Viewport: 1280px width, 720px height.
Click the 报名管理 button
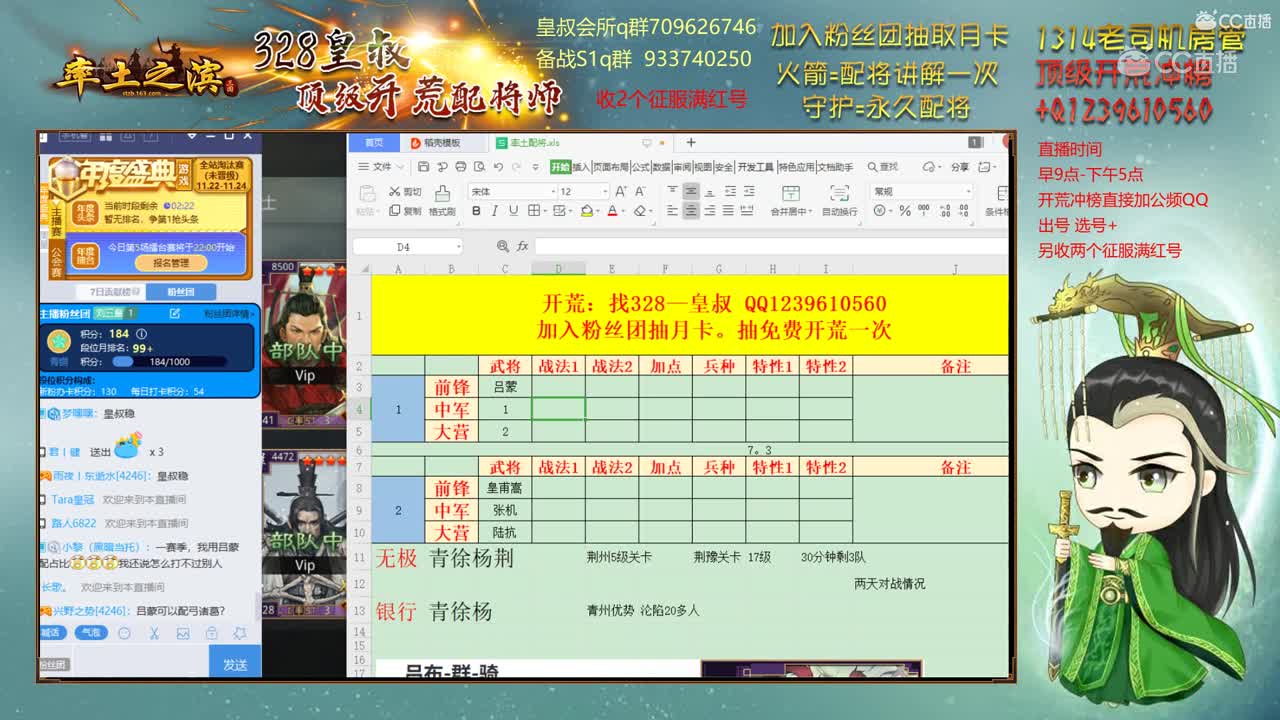click(x=171, y=263)
